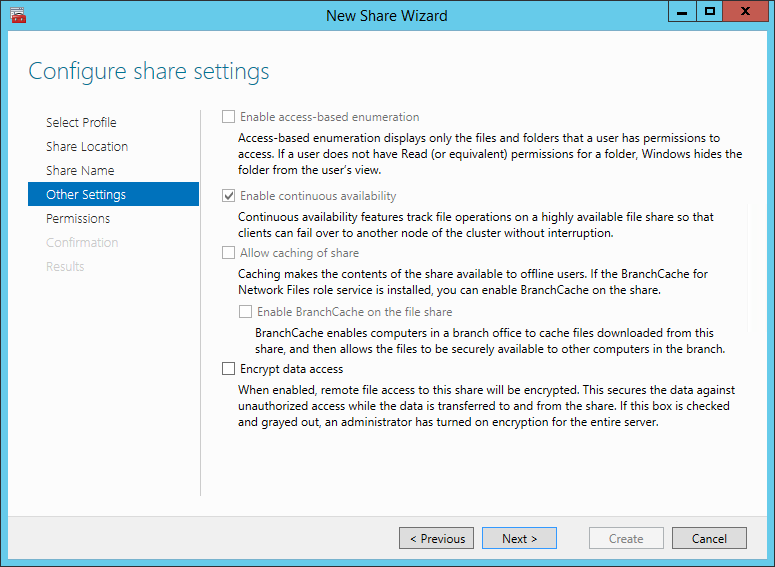Viewport: 775px width, 567px height.
Task: Click the Results step in sidebar
Action: pyautogui.click(x=65, y=266)
